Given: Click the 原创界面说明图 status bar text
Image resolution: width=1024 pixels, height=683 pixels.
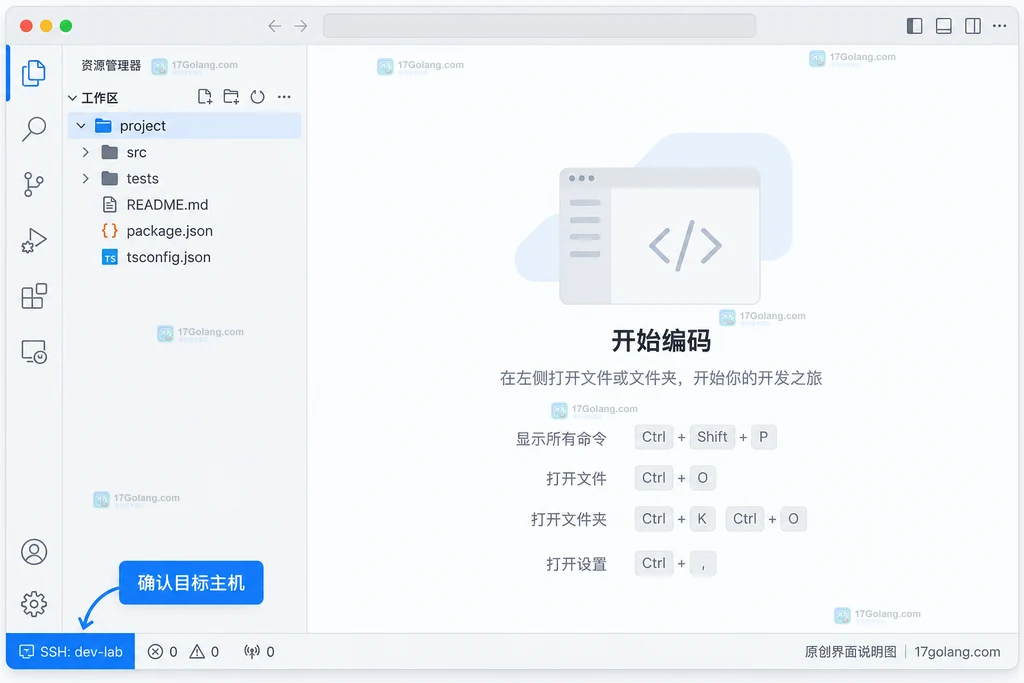Looking at the screenshot, I should 850,652.
